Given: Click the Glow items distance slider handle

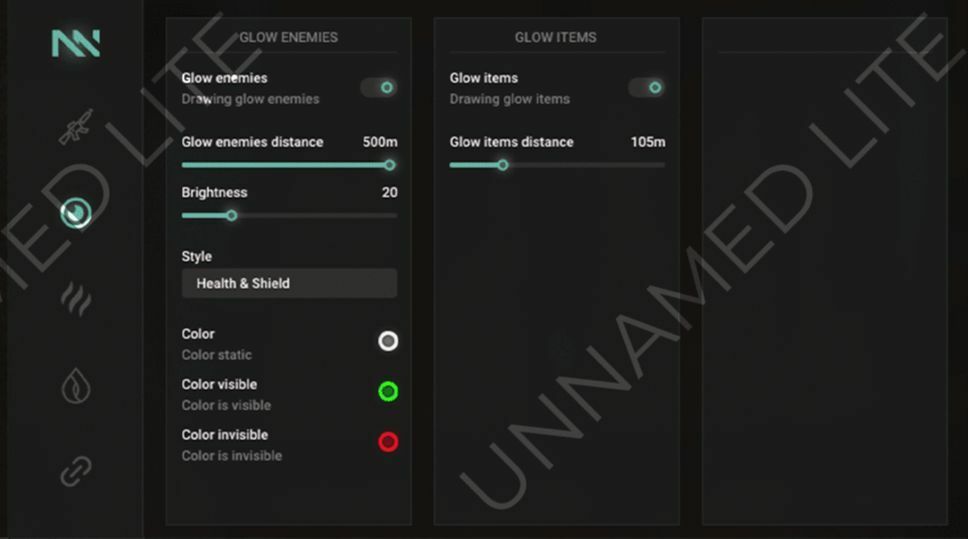Looking at the screenshot, I should [x=503, y=165].
